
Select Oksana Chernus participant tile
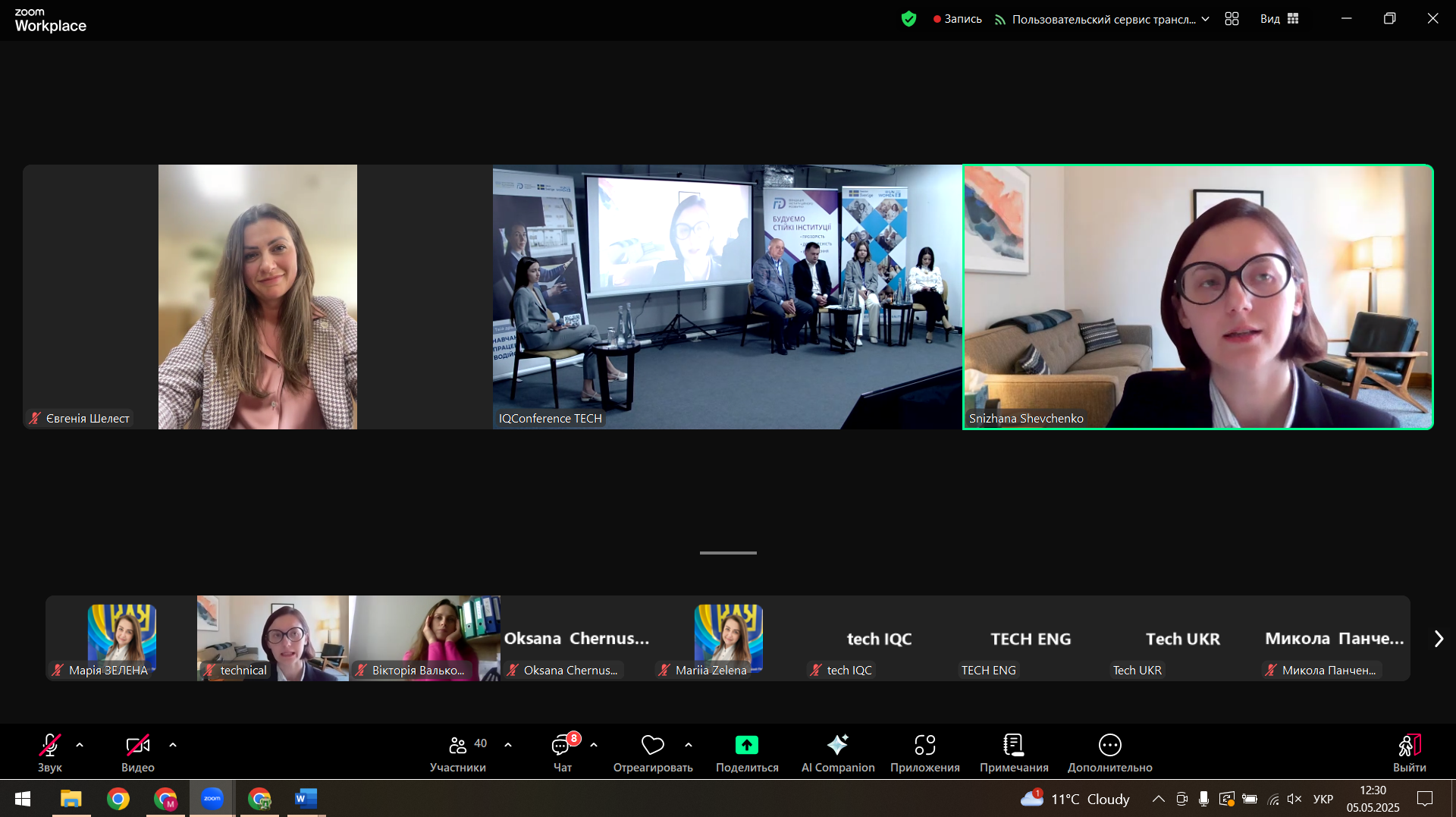576,638
